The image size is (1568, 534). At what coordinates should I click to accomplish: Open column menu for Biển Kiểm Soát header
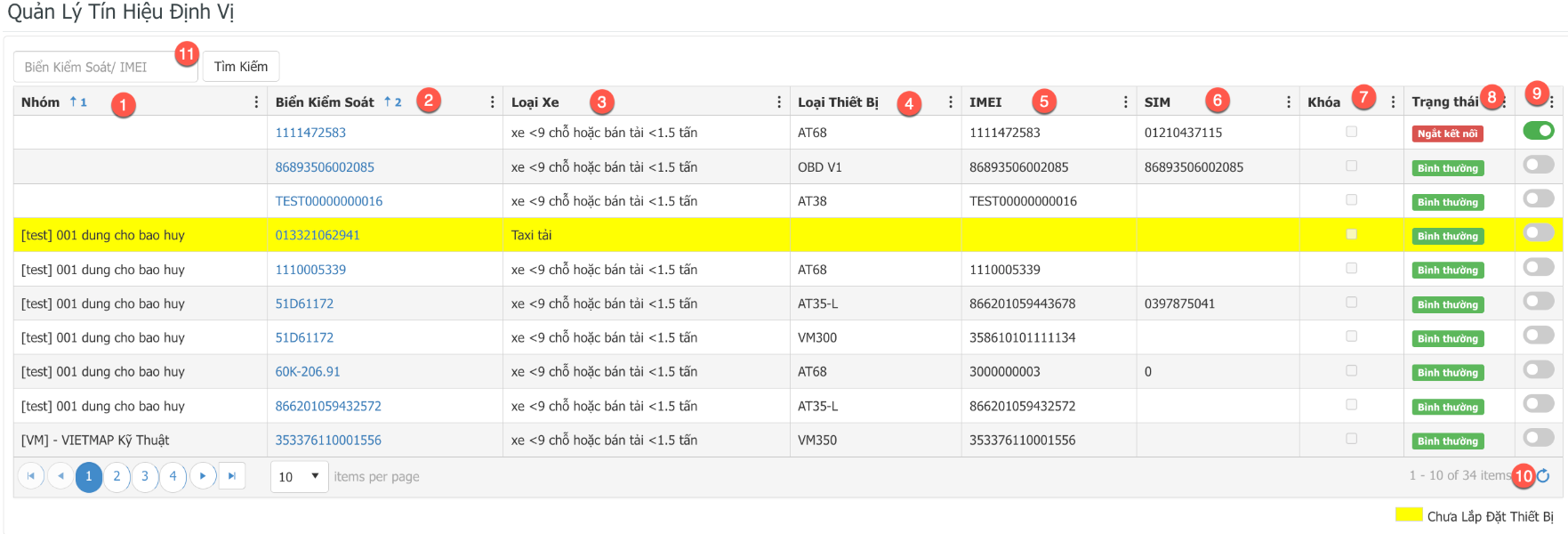(493, 102)
